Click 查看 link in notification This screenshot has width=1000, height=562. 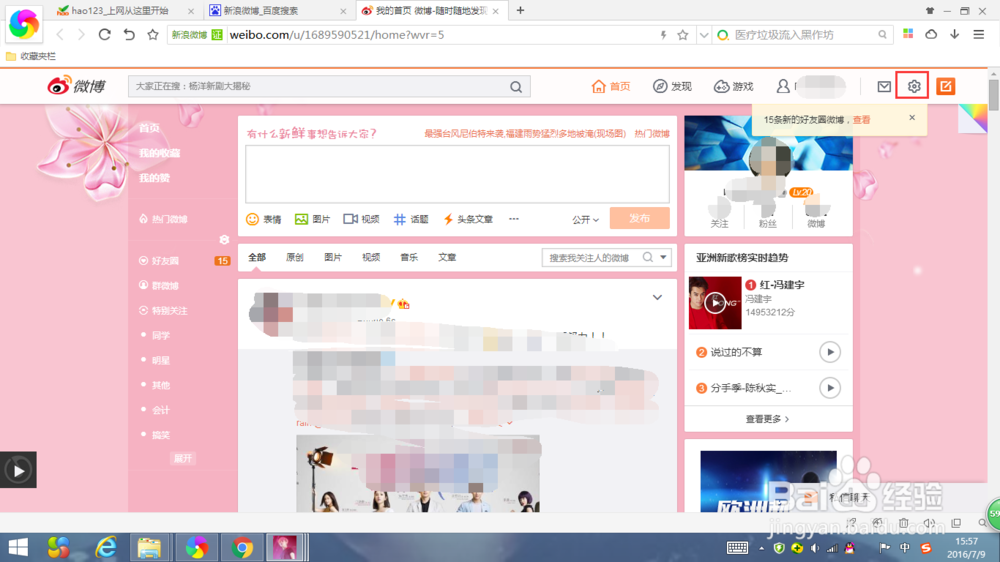coord(862,120)
